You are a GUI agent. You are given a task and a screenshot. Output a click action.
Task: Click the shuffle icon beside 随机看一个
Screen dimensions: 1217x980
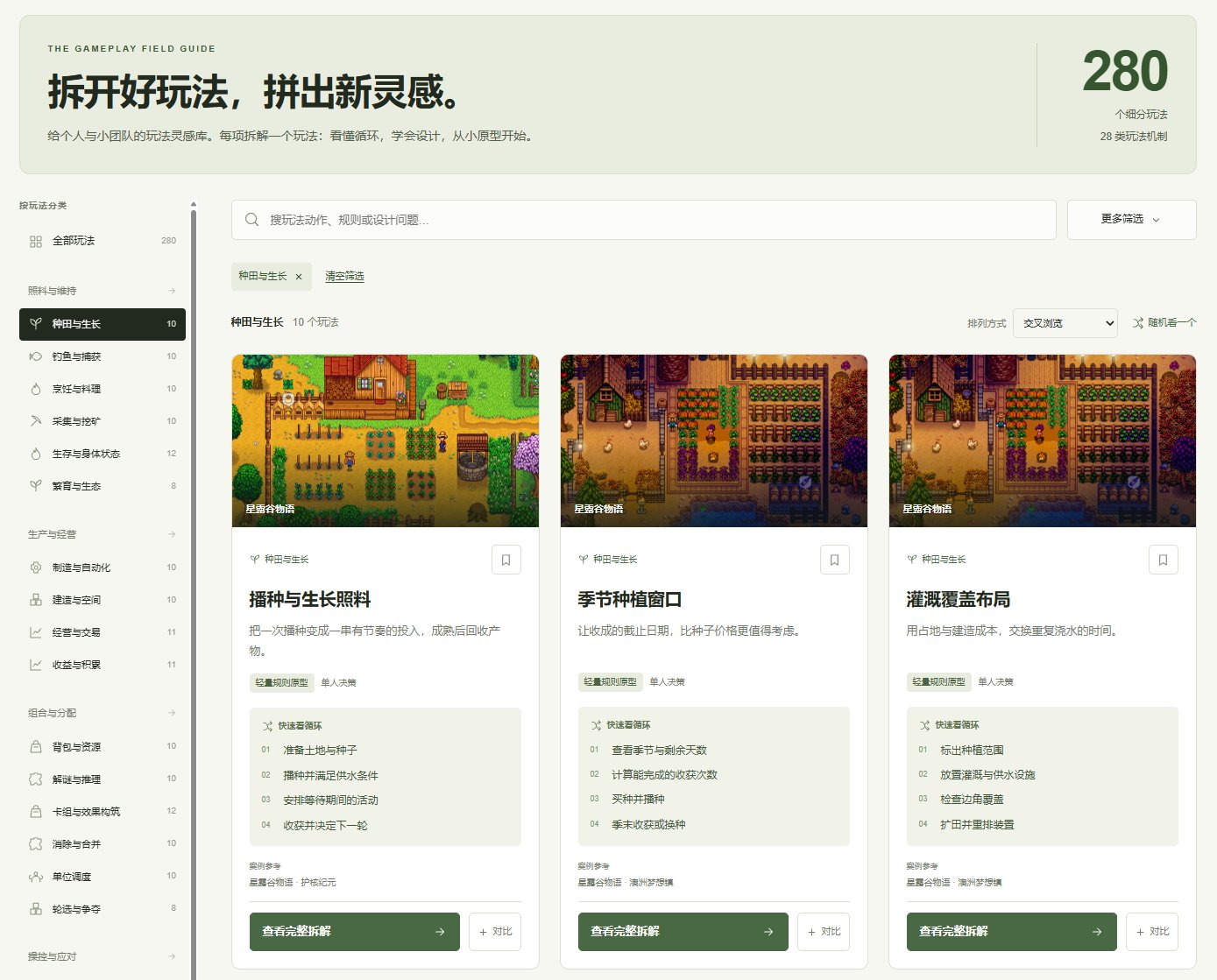tap(1138, 323)
